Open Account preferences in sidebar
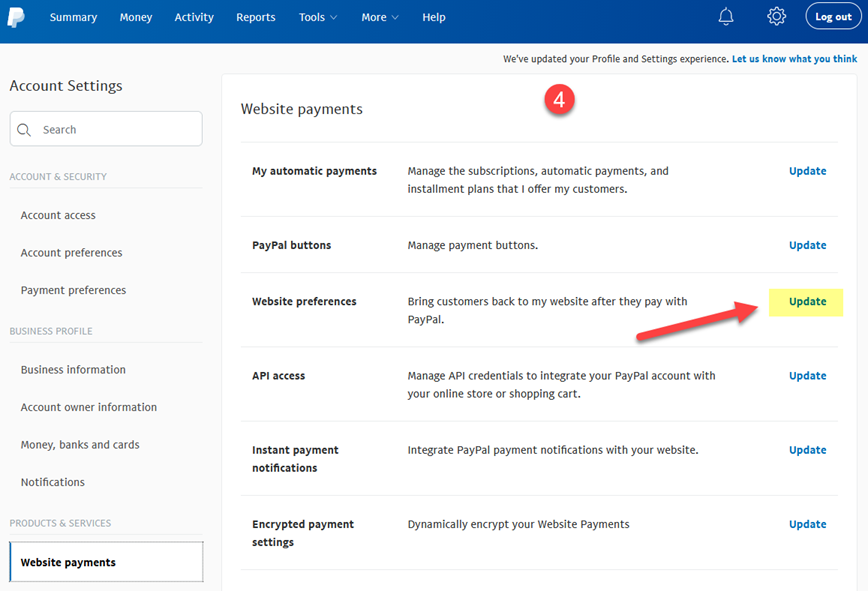Viewport: 868px width, 591px height. [x=71, y=253]
